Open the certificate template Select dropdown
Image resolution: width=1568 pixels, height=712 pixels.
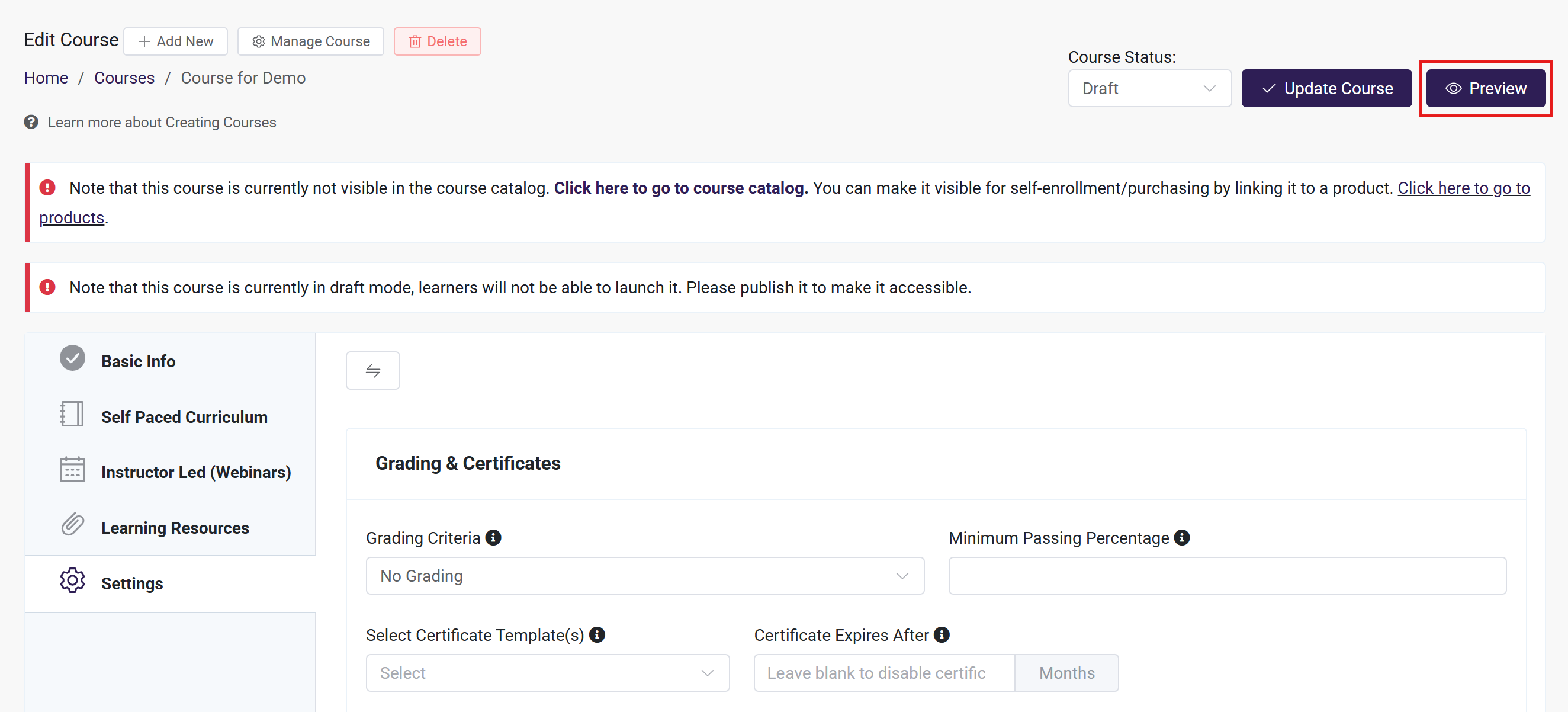click(x=547, y=673)
